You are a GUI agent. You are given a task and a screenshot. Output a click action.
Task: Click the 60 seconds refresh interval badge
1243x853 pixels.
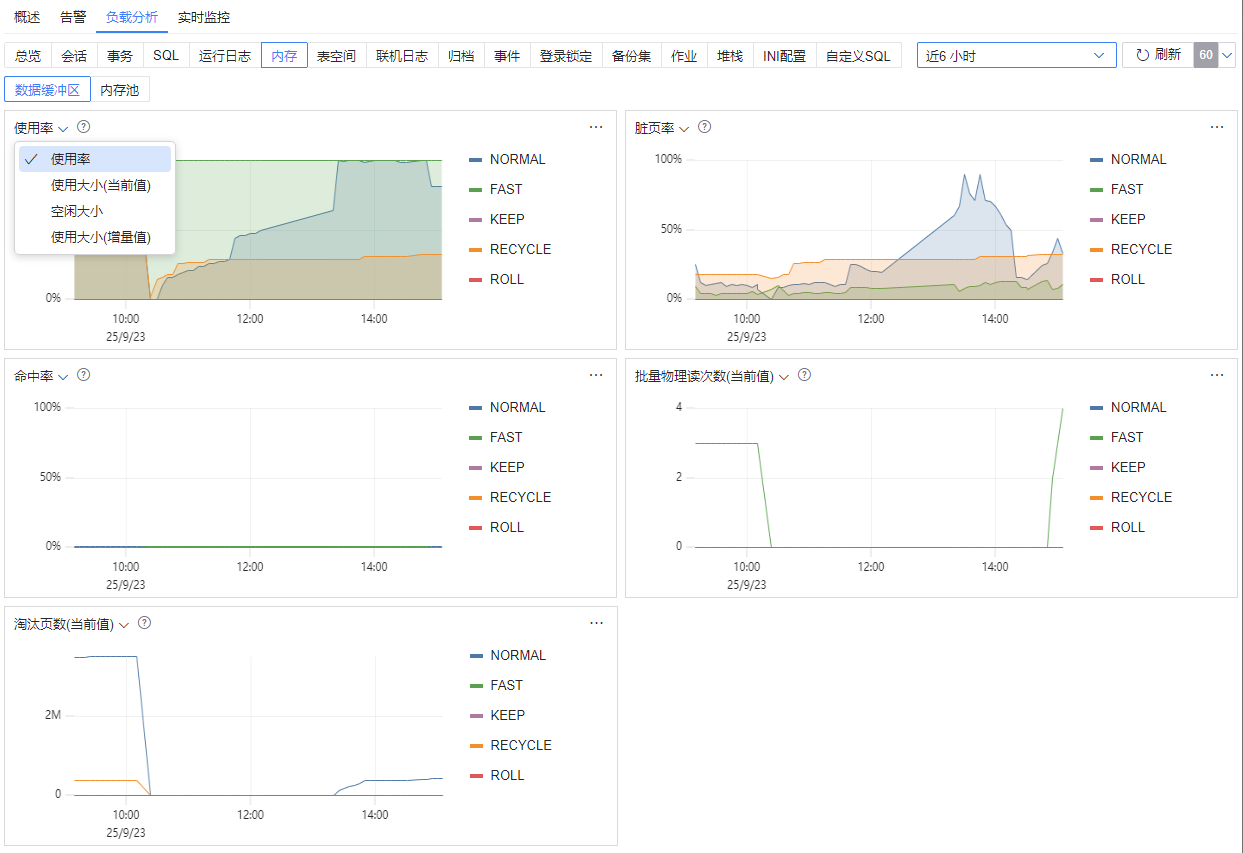click(1206, 55)
